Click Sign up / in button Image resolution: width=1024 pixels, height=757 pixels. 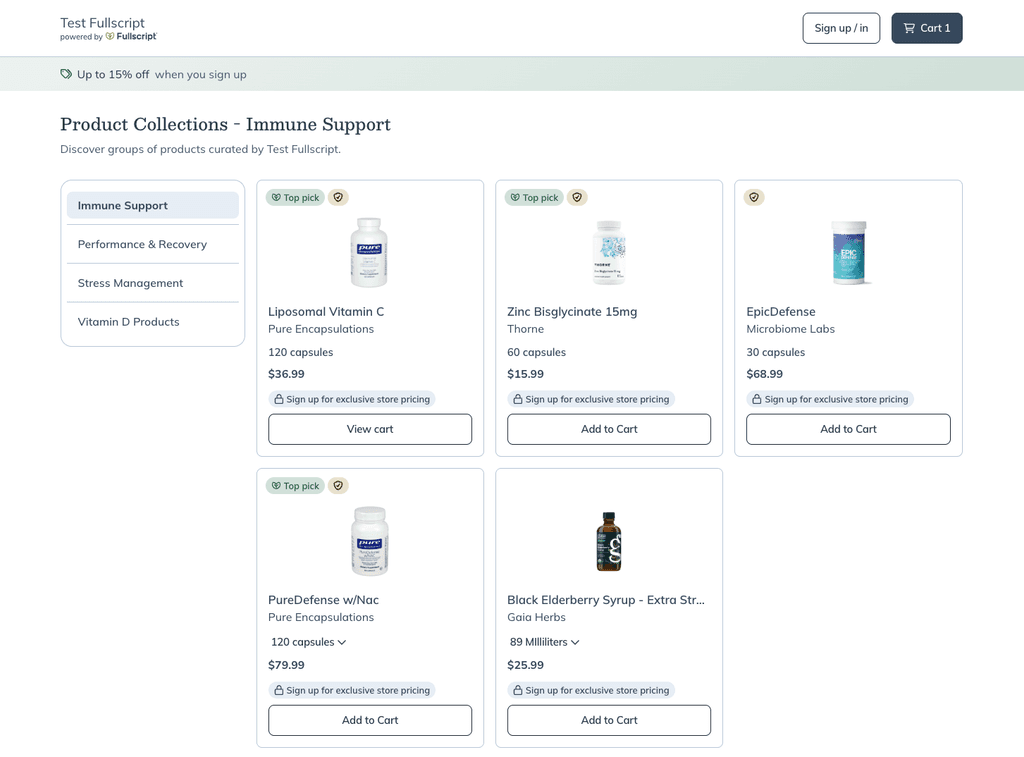coord(840,28)
